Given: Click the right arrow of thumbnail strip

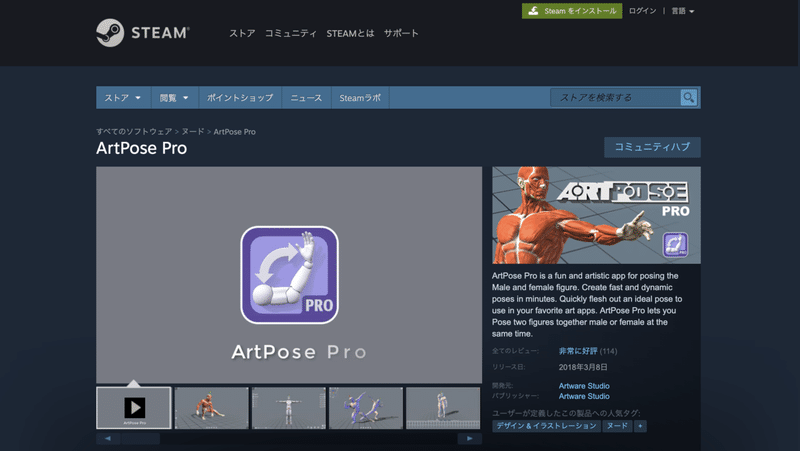Looking at the screenshot, I should [x=470, y=438].
